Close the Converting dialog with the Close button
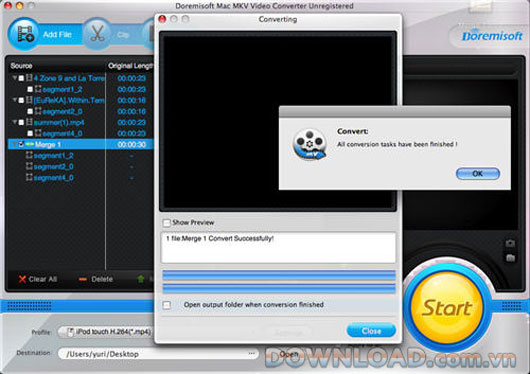This screenshot has height=374, width=530. [x=371, y=331]
